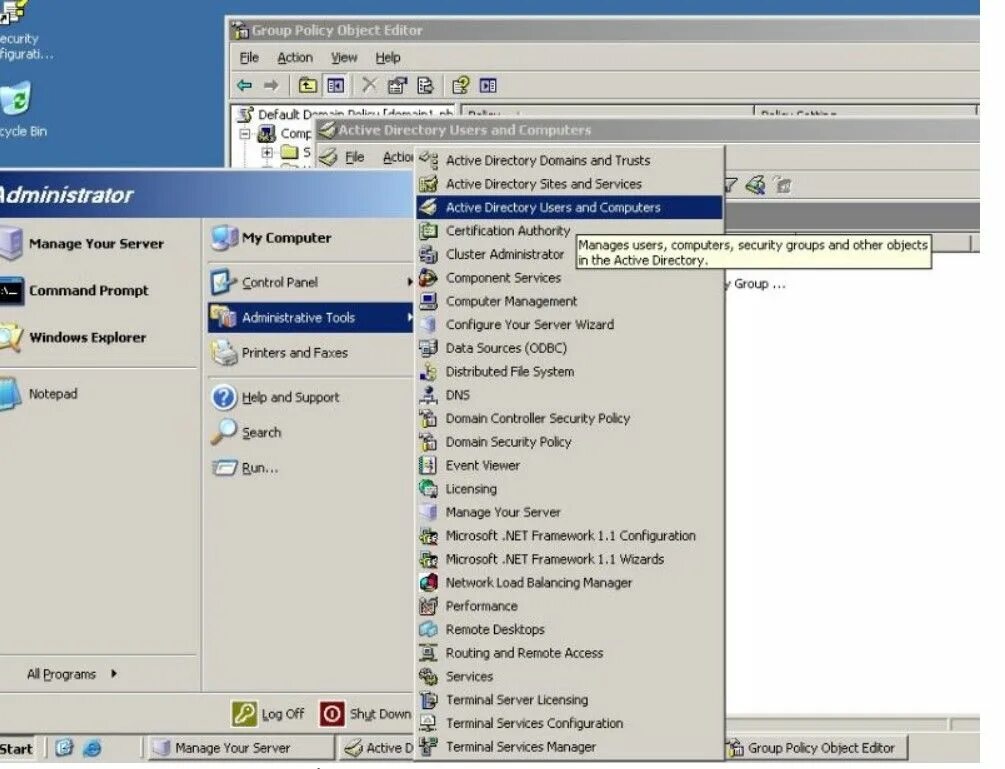
Task: Select Administrative Tools in Start menu
Action: point(310,317)
